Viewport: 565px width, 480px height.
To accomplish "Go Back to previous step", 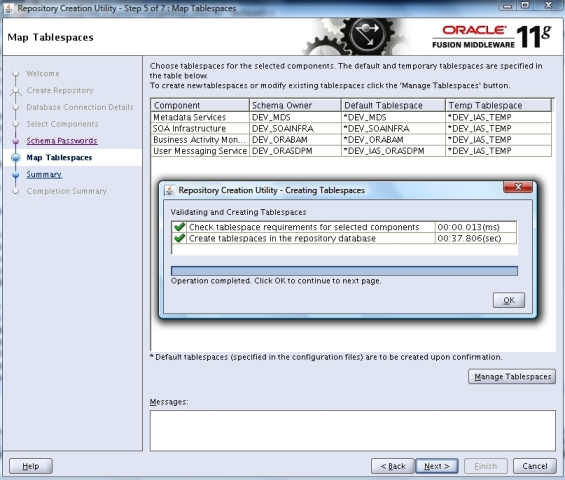I will click(393, 466).
